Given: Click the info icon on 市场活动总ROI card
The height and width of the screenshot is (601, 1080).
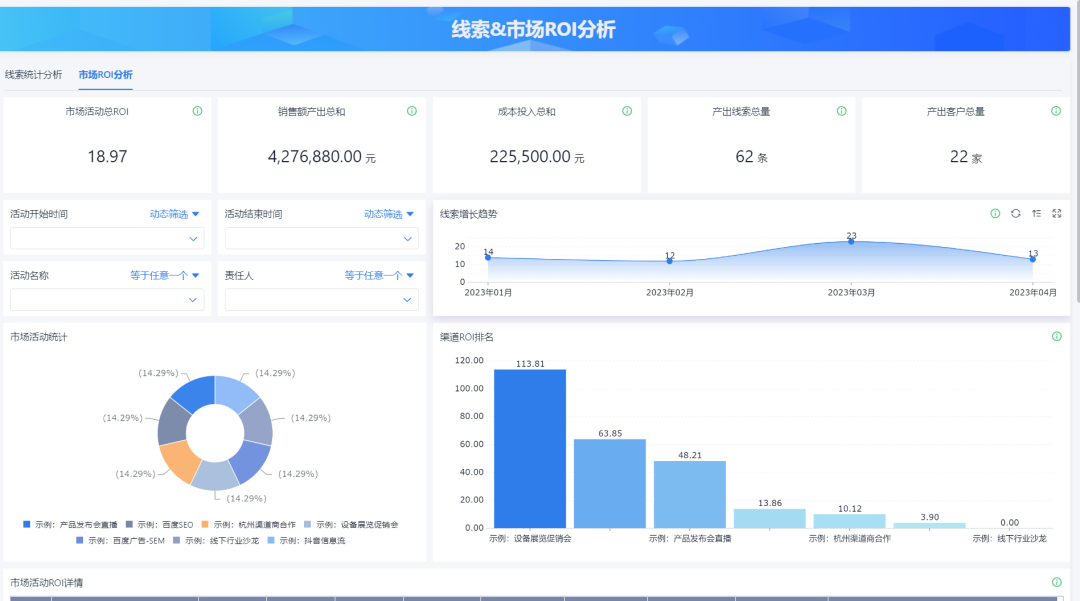Looking at the screenshot, I should (x=199, y=111).
